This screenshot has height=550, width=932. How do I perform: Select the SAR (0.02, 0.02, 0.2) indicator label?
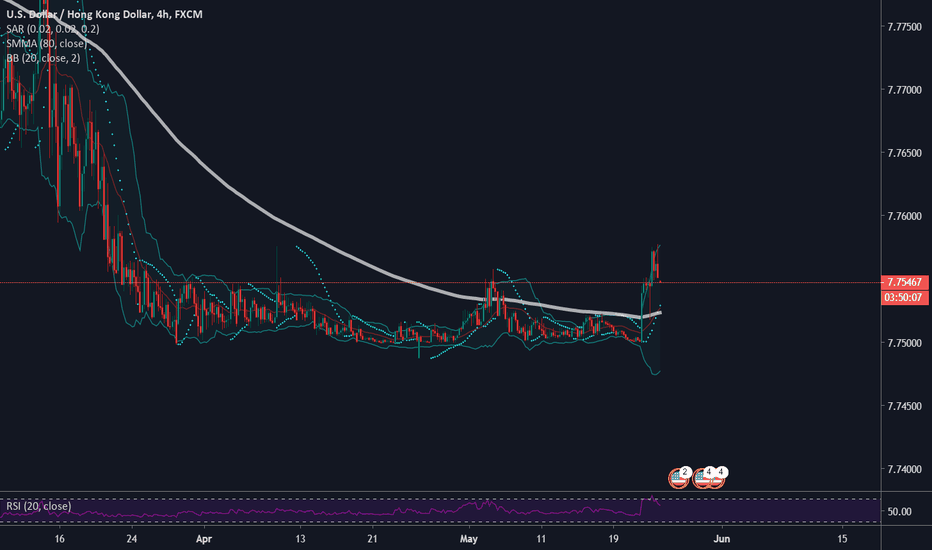click(x=53, y=29)
